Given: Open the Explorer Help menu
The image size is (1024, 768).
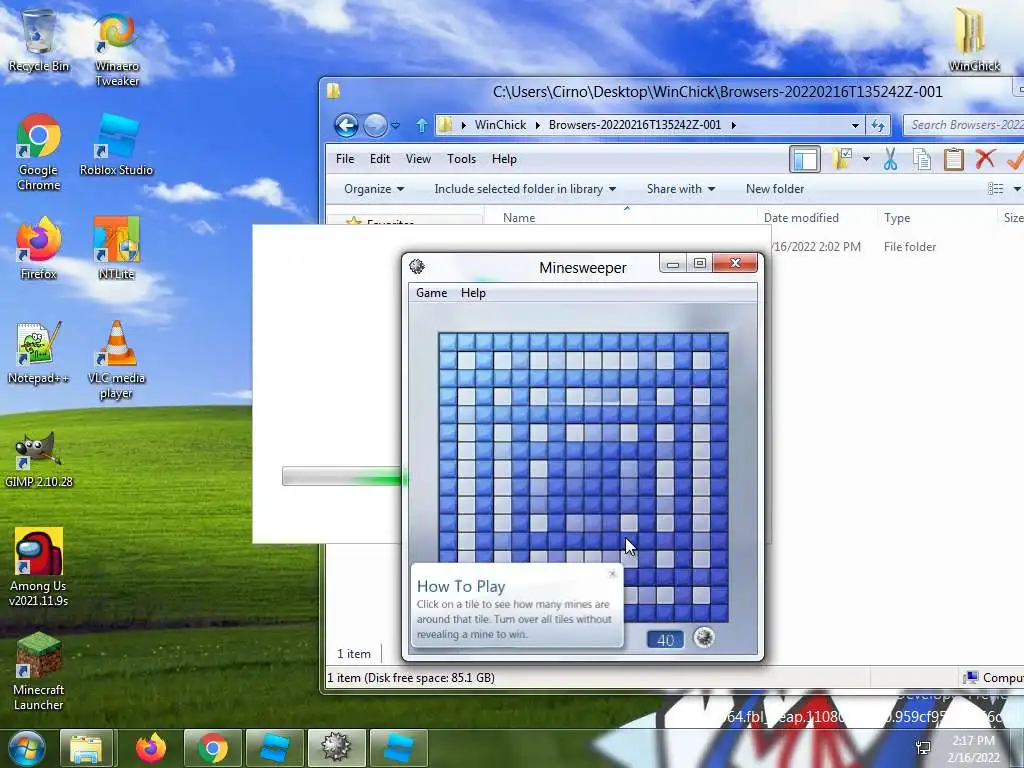Looking at the screenshot, I should 504,159.
